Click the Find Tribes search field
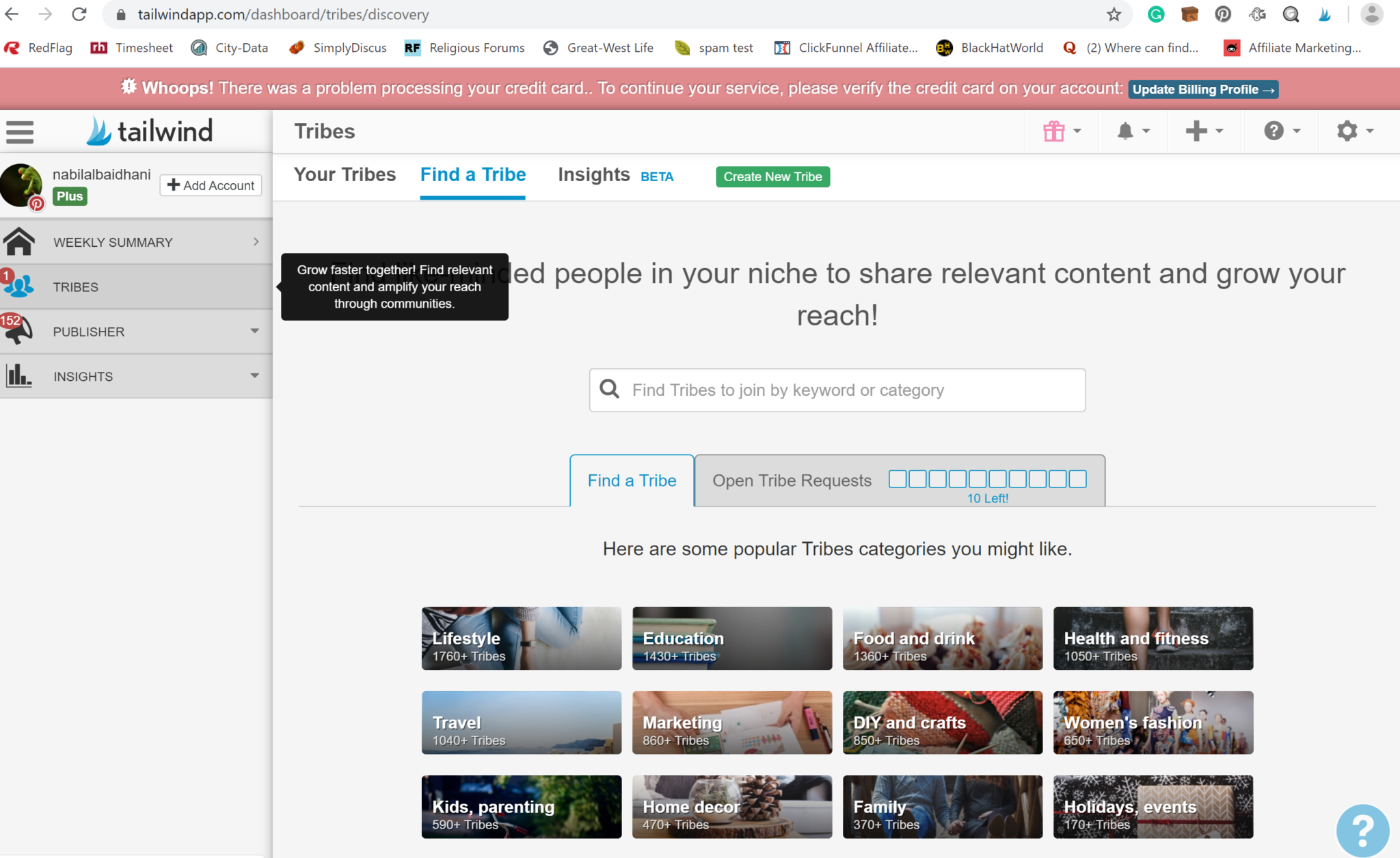The width and height of the screenshot is (1400, 858). point(837,390)
